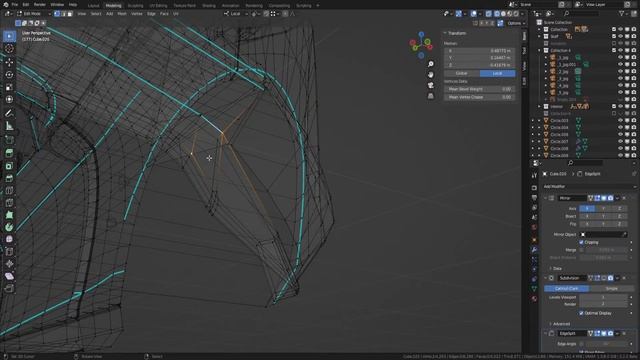Viewport: 640px width, 360px height.
Task: Toggle Mirror Axis X button
Action: coord(587,209)
